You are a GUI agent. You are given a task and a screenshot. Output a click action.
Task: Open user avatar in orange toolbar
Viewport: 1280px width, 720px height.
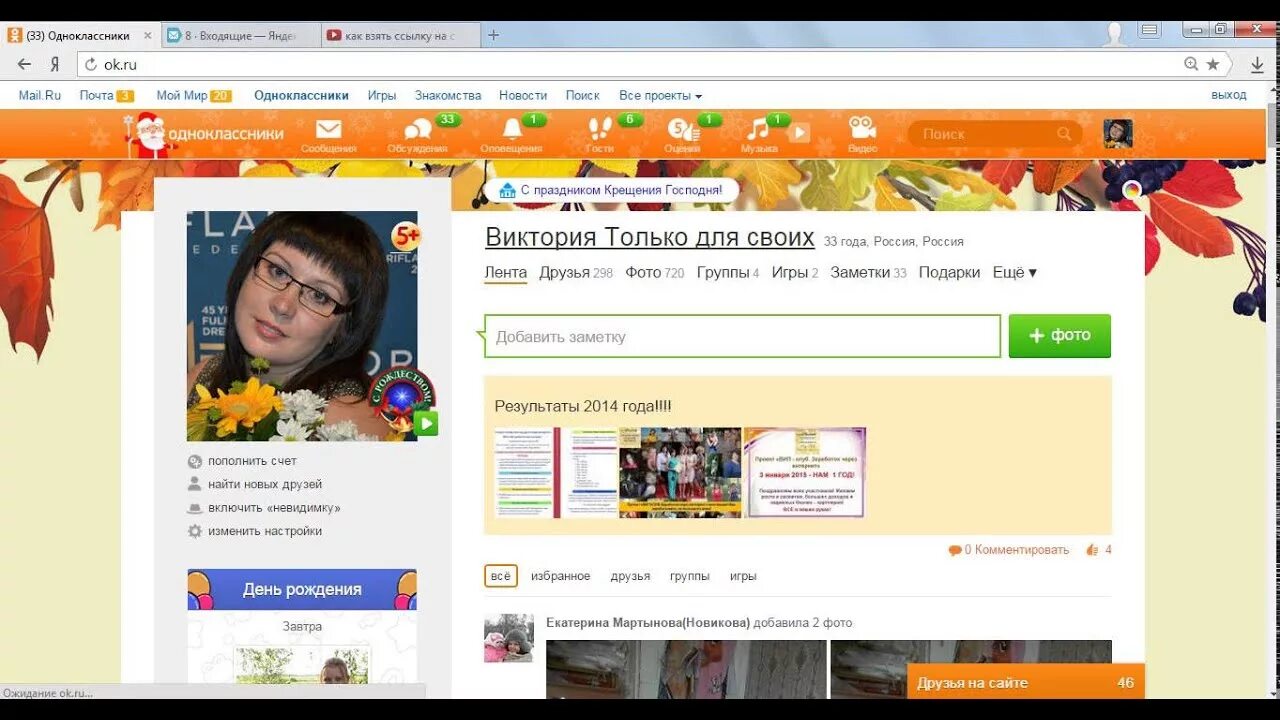1118,134
